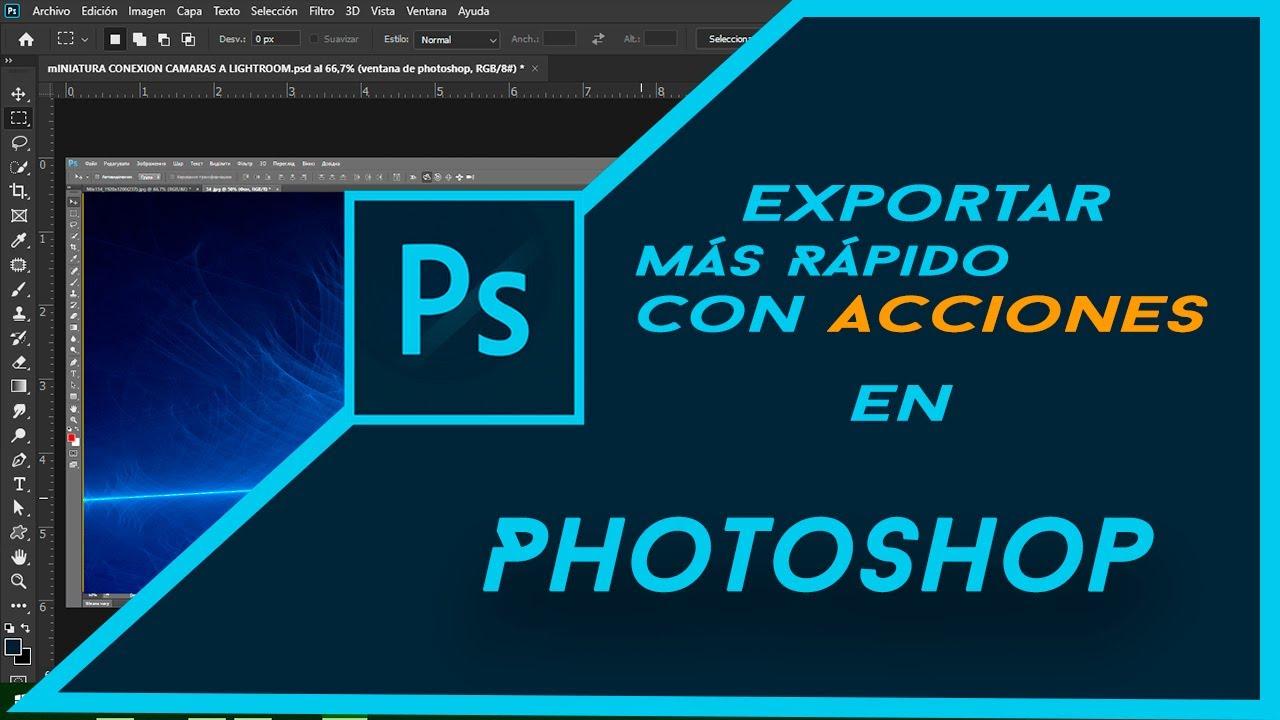Click the red swatch in embedded Photoshop toolbar
Screen dimensions: 1280x720
[x=72, y=438]
